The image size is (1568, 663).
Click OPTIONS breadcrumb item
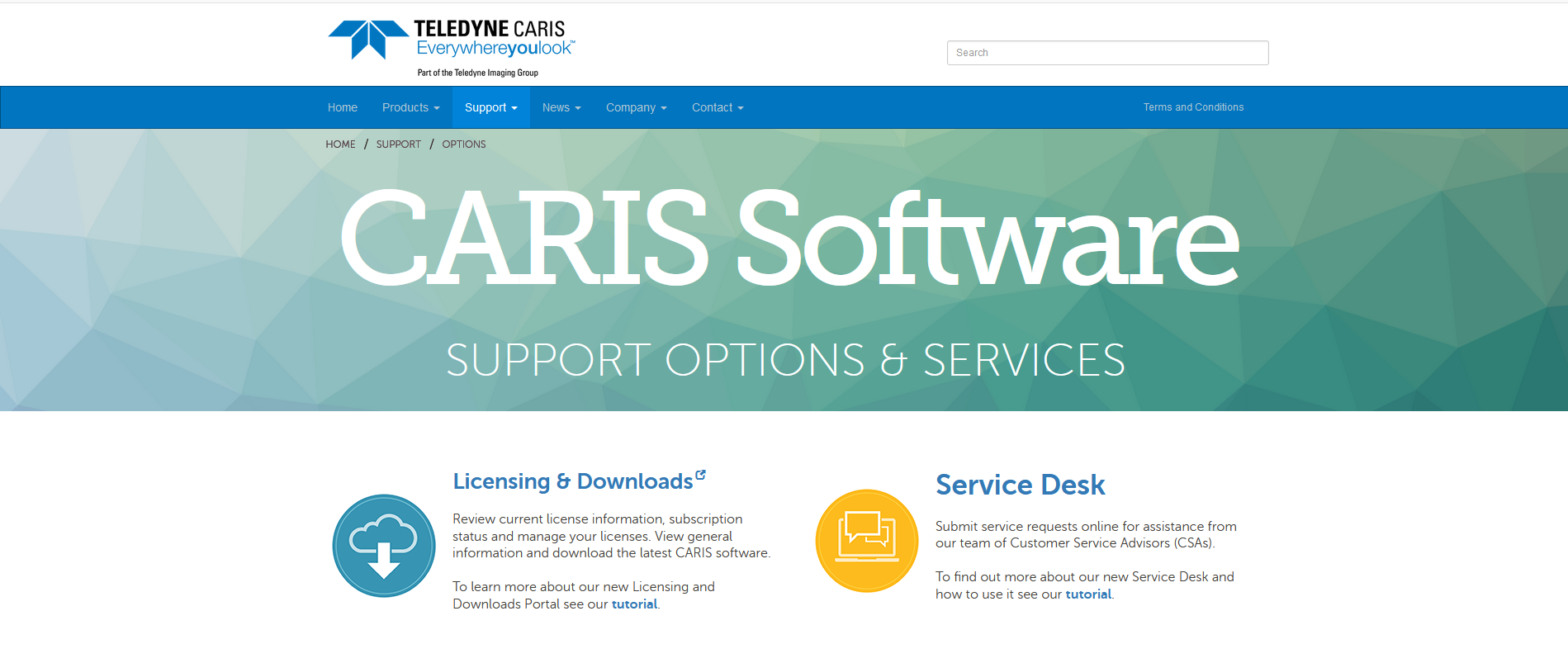464,144
